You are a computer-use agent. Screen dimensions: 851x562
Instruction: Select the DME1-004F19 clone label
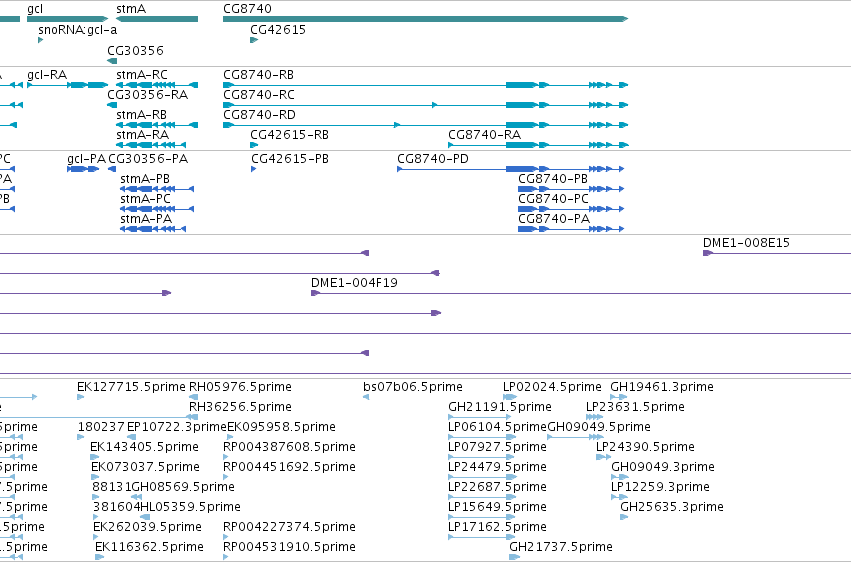354,283
